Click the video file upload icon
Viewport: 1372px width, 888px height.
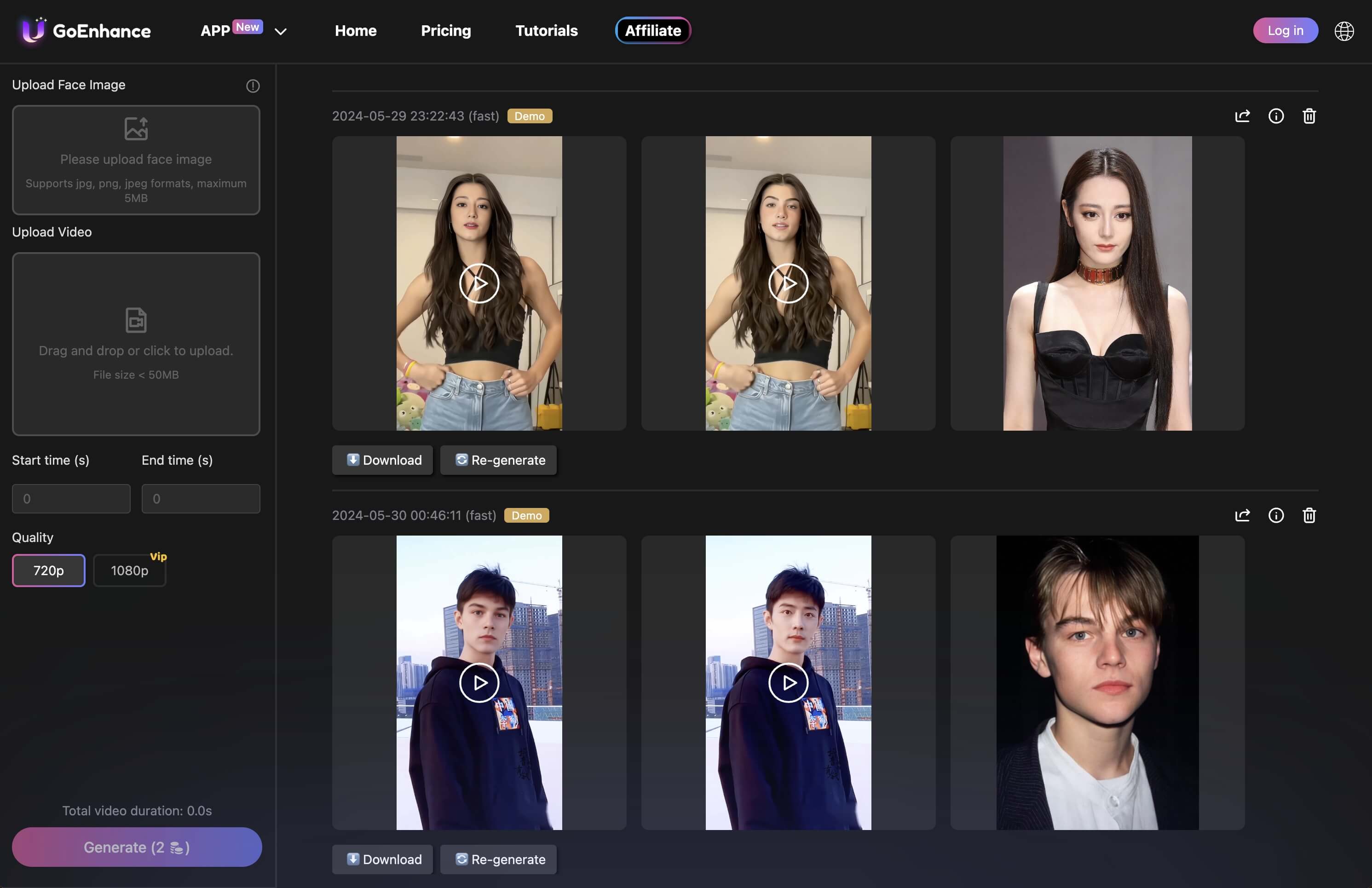(x=136, y=320)
